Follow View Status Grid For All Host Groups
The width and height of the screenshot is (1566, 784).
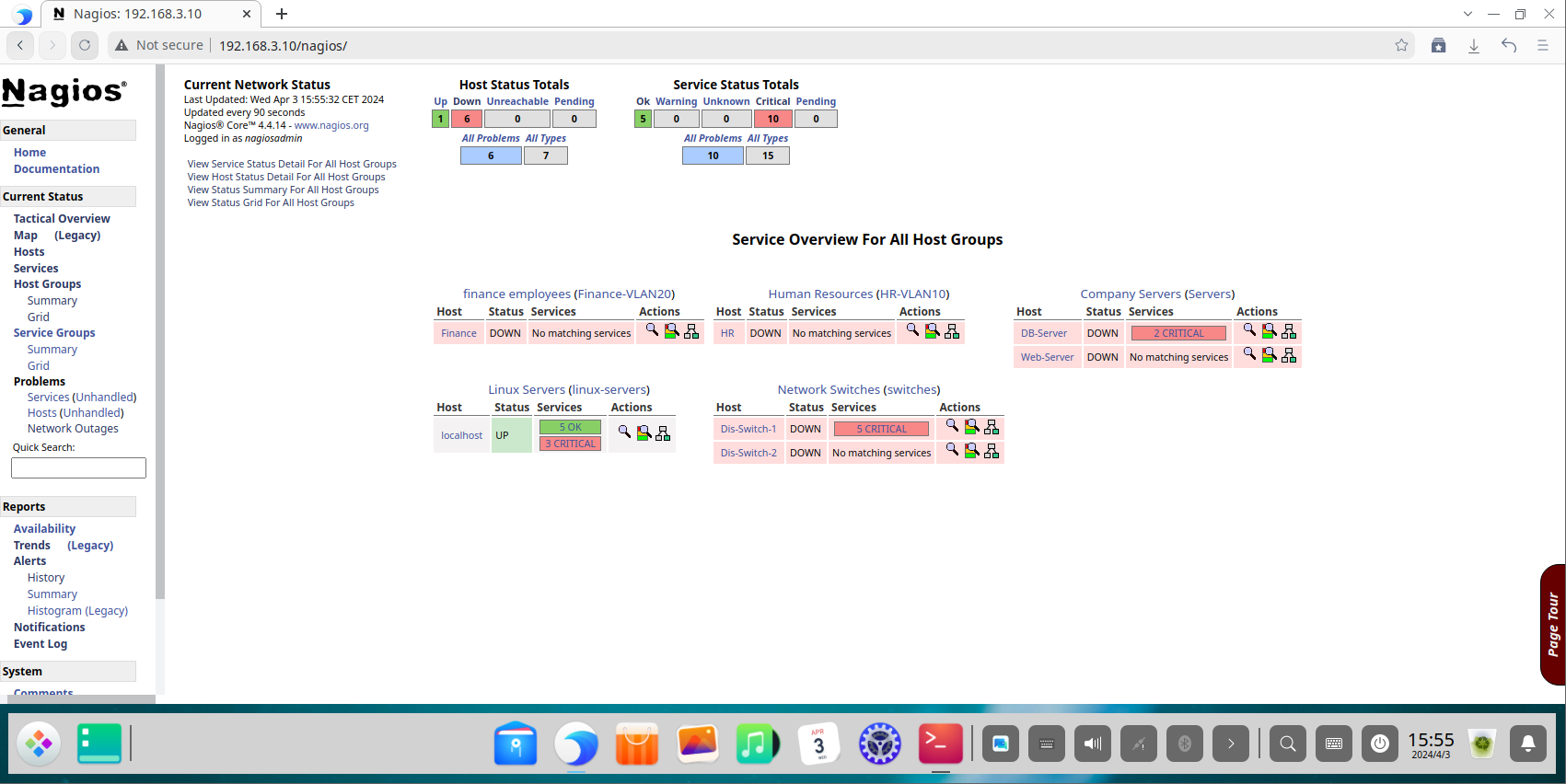pyautogui.click(x=271, y=202)
